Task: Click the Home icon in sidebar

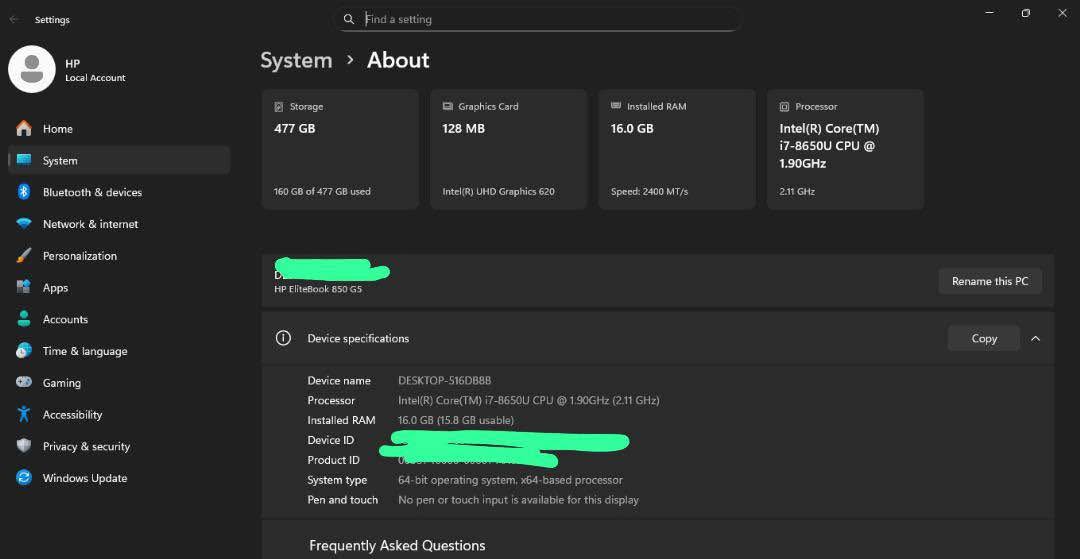Action: coord(24,129)
